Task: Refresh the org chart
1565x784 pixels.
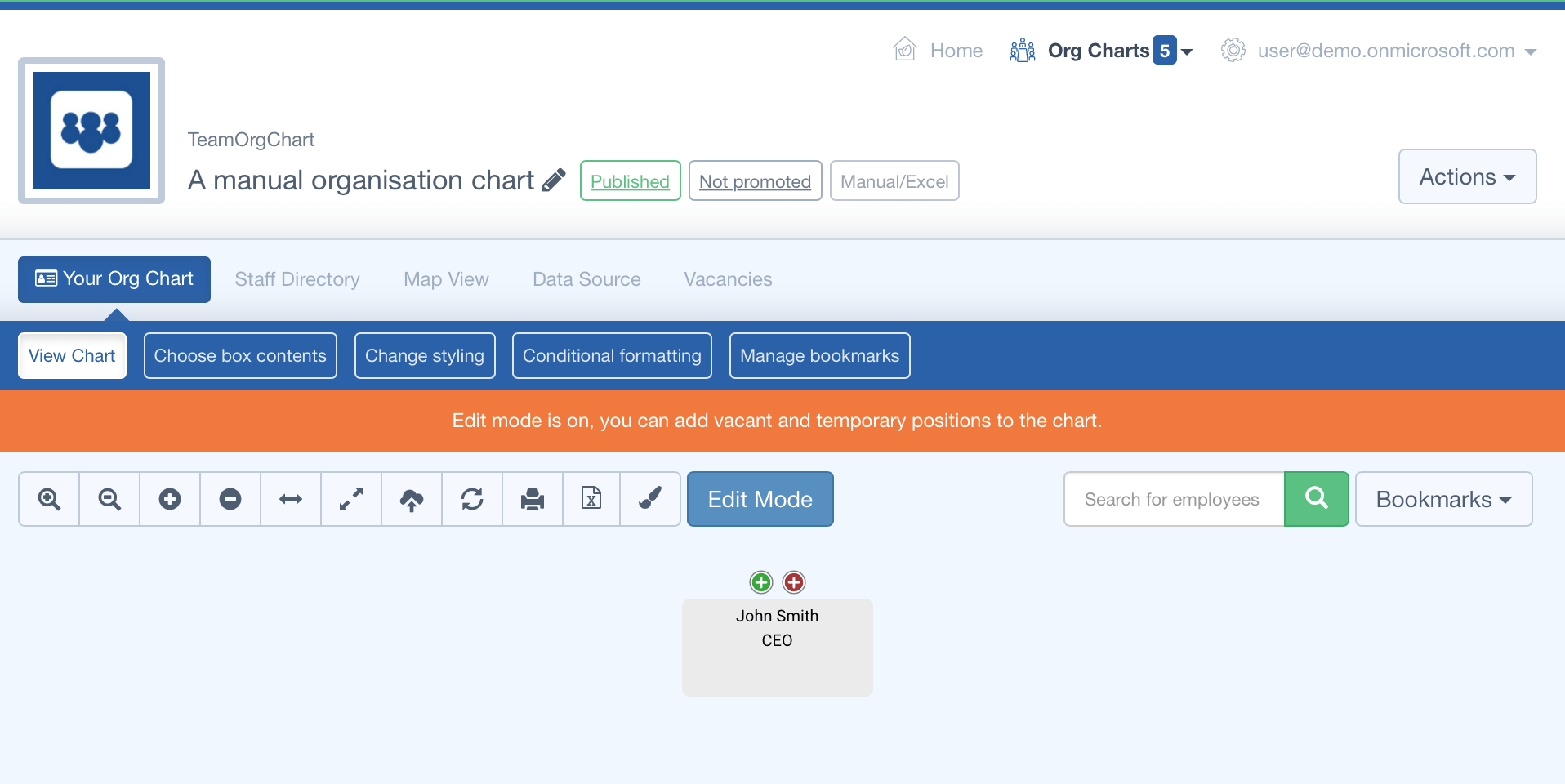Action: point(472,499)
